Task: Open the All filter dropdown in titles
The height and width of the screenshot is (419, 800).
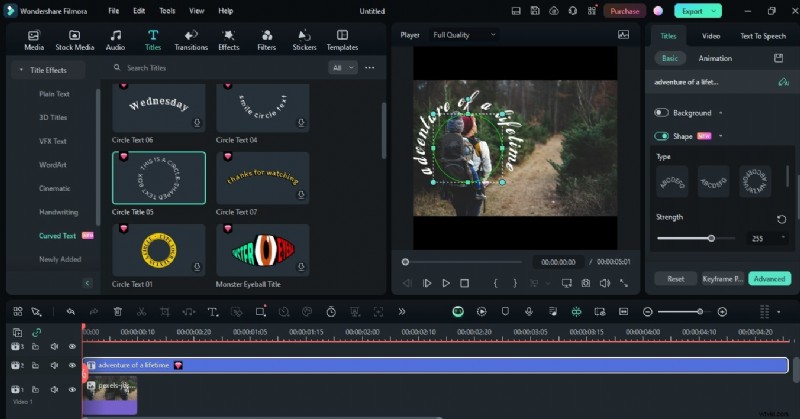Action: (343, 68)
